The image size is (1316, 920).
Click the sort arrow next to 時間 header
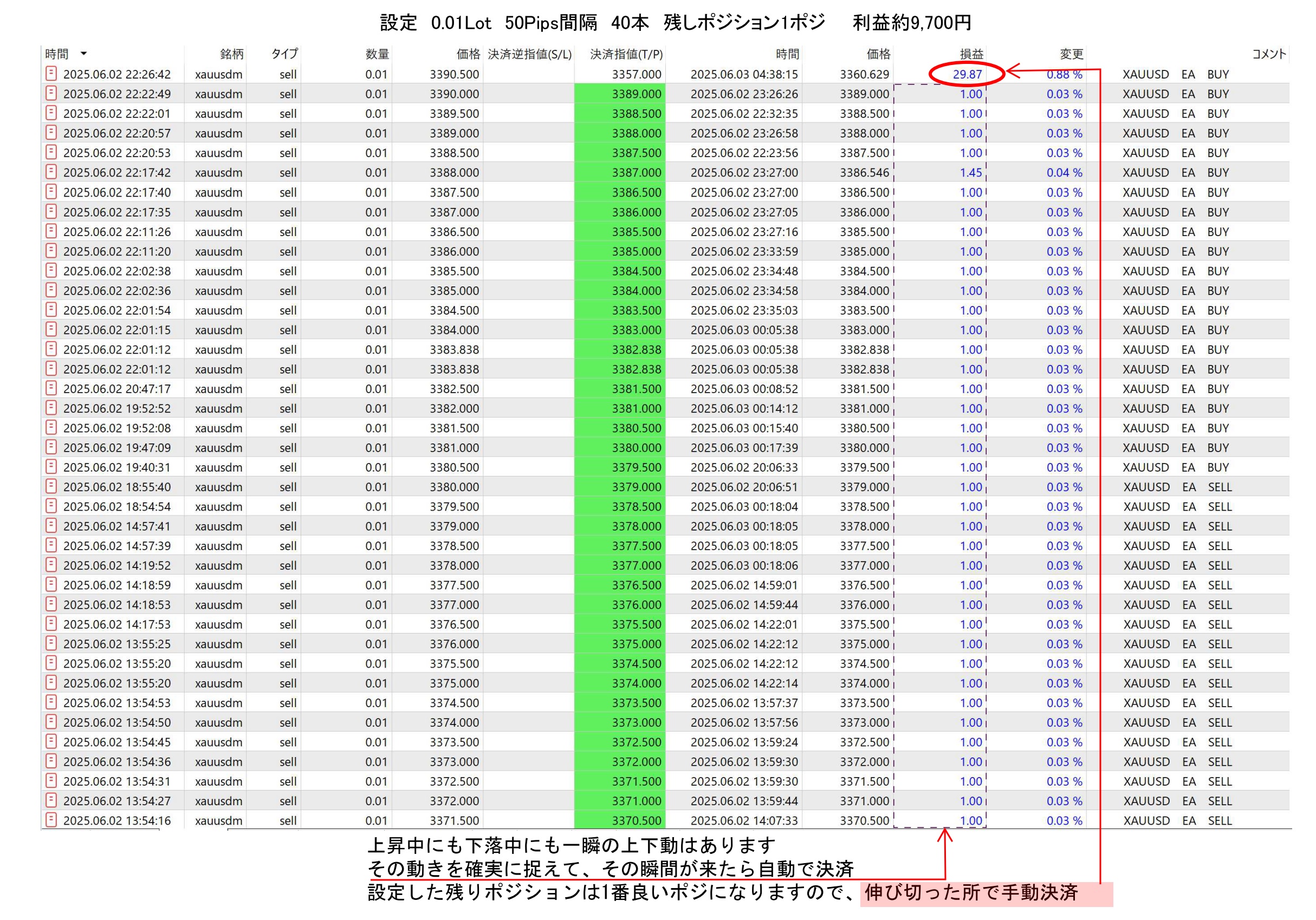(83, 54)
